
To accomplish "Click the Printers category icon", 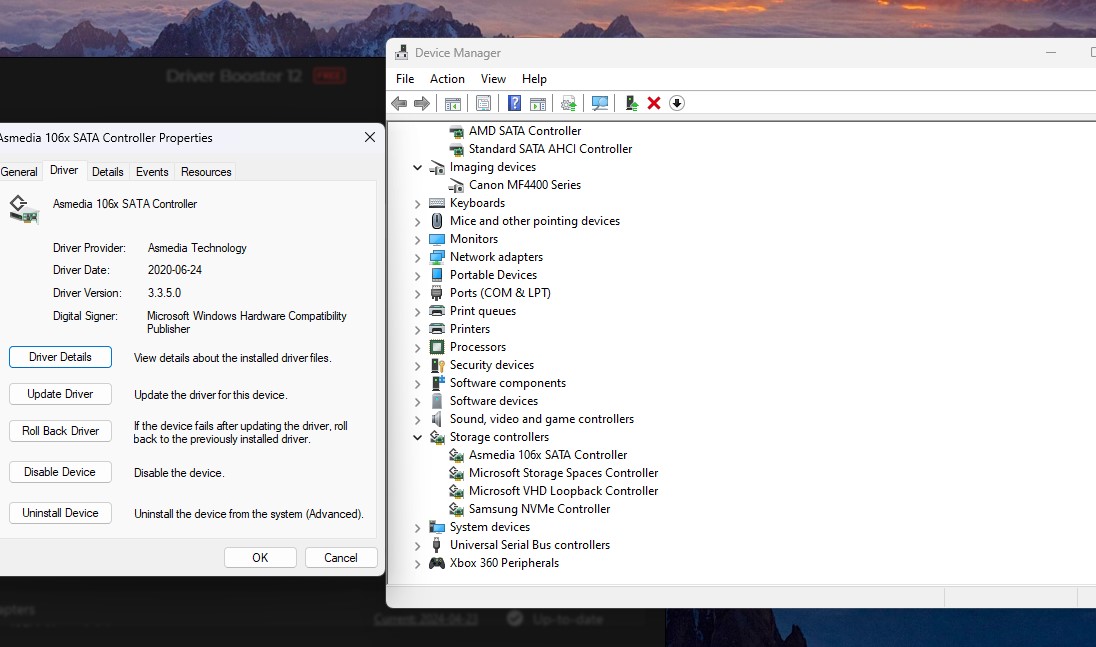I will 437,329.
